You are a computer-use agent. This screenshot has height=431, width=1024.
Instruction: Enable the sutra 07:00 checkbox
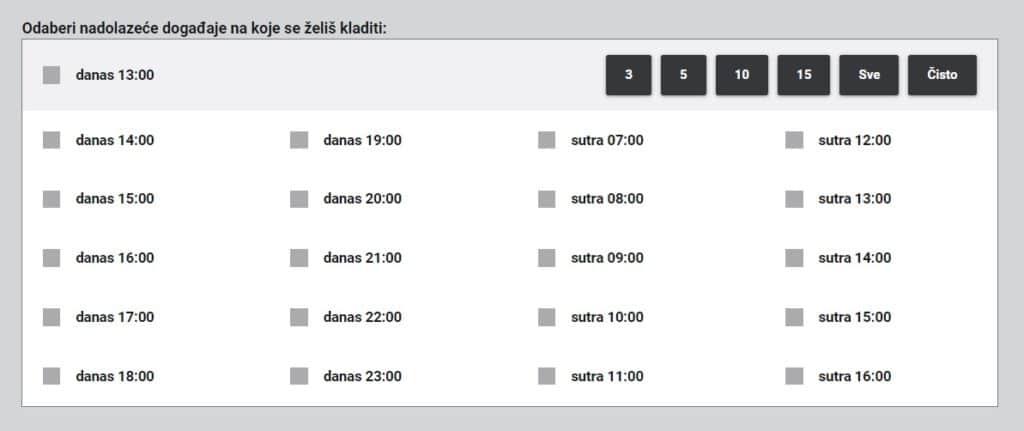(547, 140)
